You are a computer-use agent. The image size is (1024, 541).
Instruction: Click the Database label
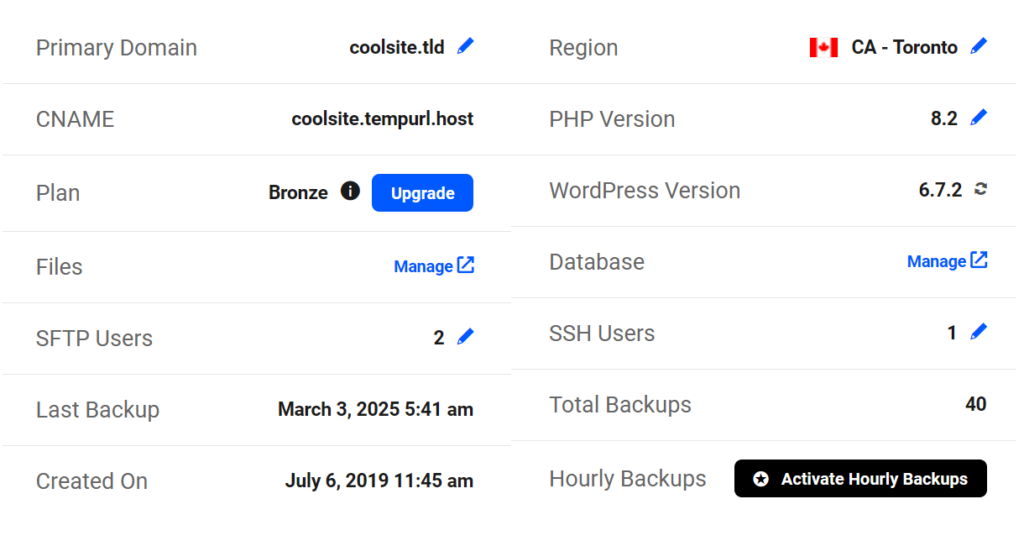pyautogui.click(x=597, y=261)
